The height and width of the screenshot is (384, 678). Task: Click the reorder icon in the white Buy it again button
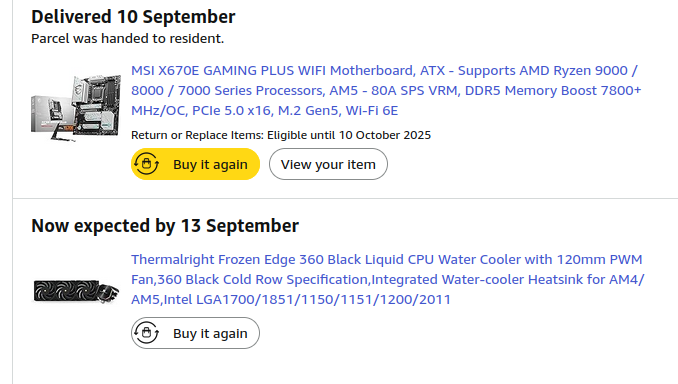click(146, 333)
